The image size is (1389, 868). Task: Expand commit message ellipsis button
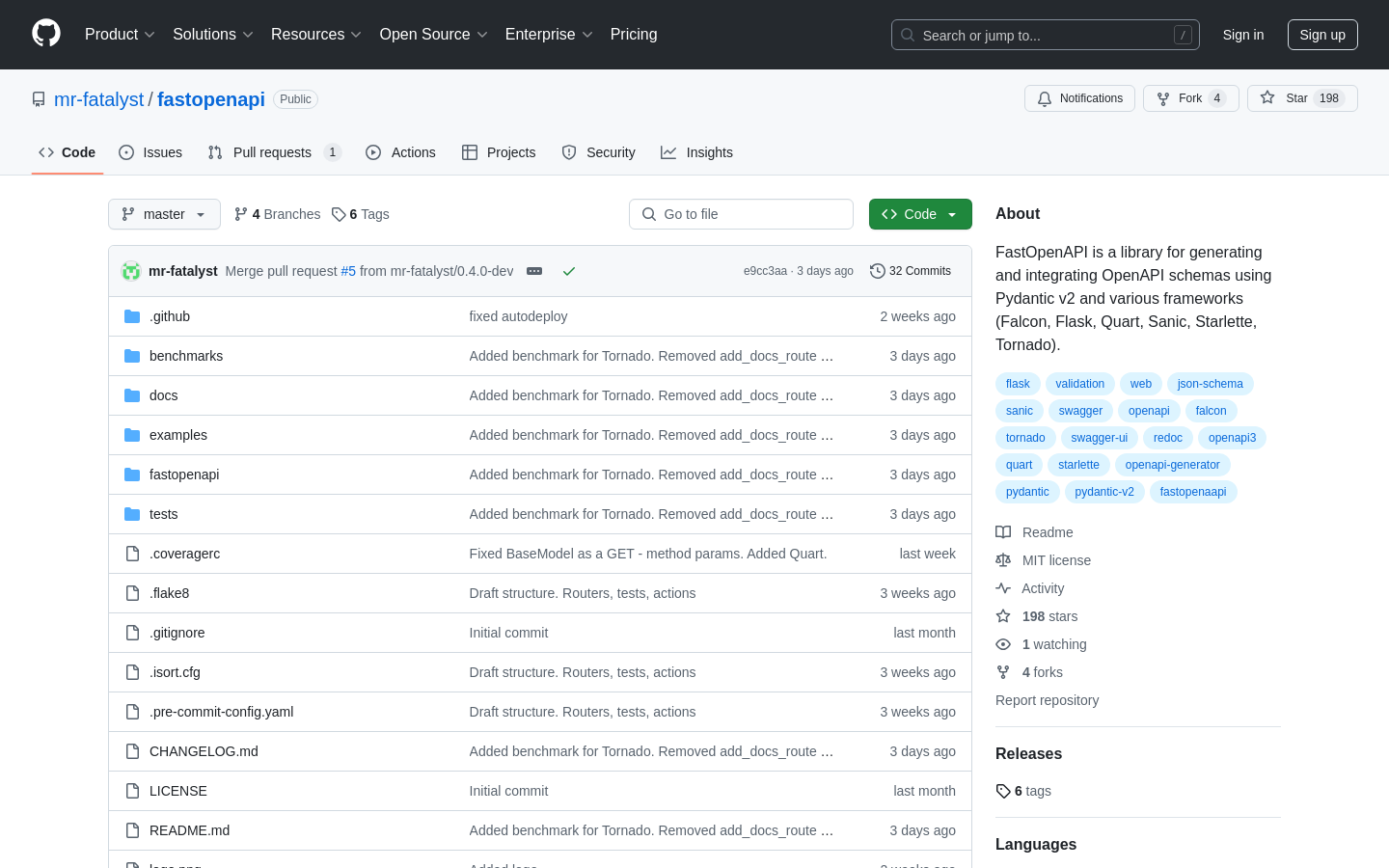click(x=534, y=271)
